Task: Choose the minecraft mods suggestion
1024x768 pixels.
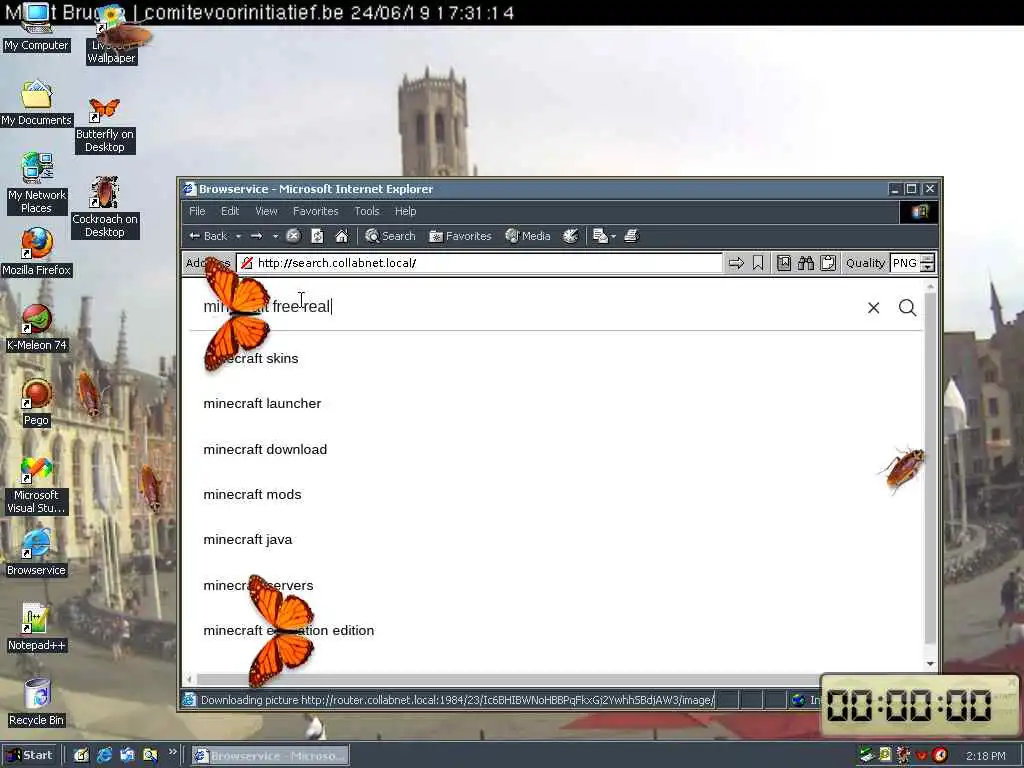Action: point(252,494)
